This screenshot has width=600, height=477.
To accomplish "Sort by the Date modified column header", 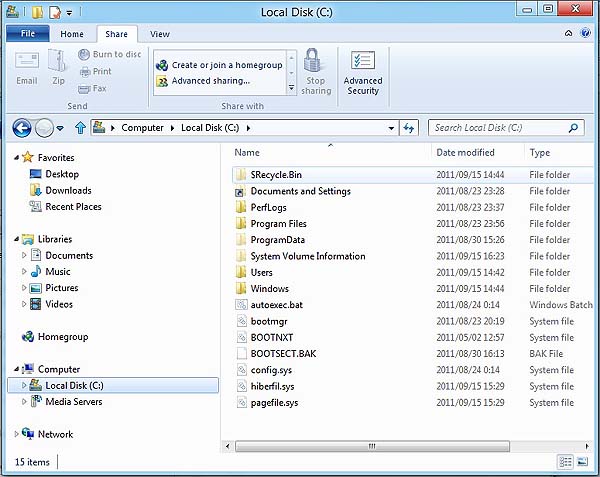I will (465, 153).
